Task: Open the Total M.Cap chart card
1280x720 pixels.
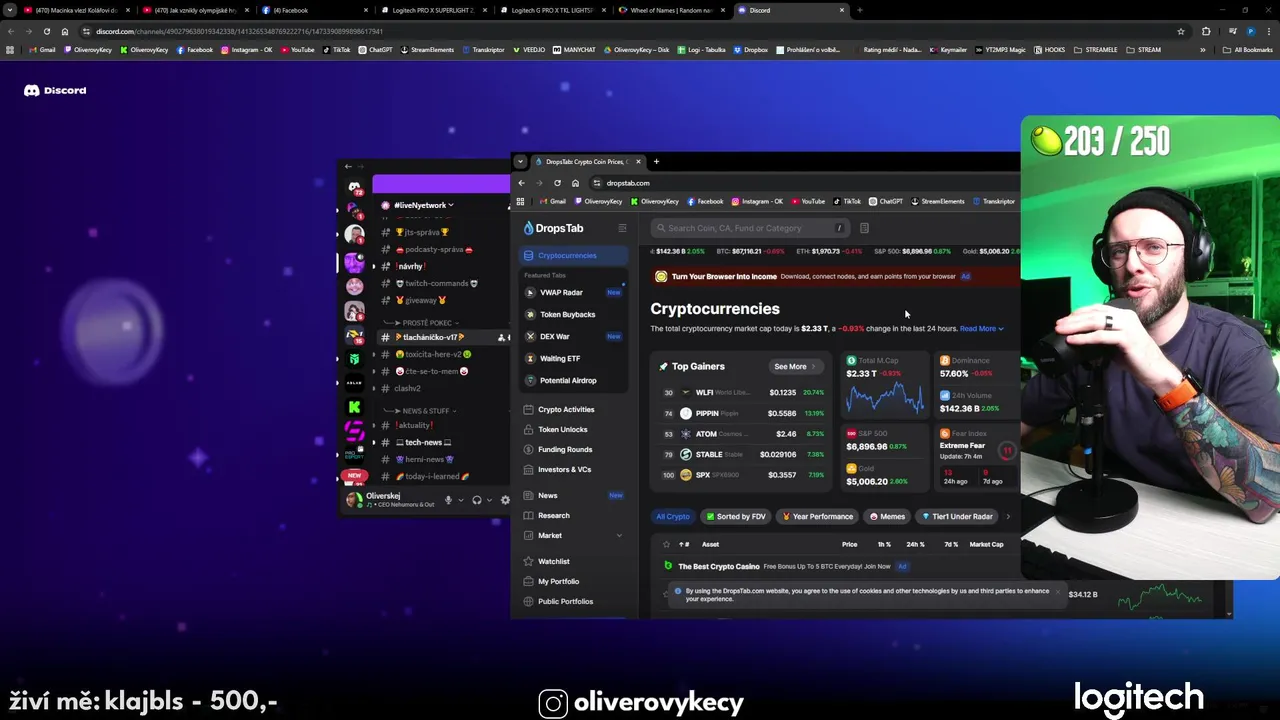Action: pos(885,386)
